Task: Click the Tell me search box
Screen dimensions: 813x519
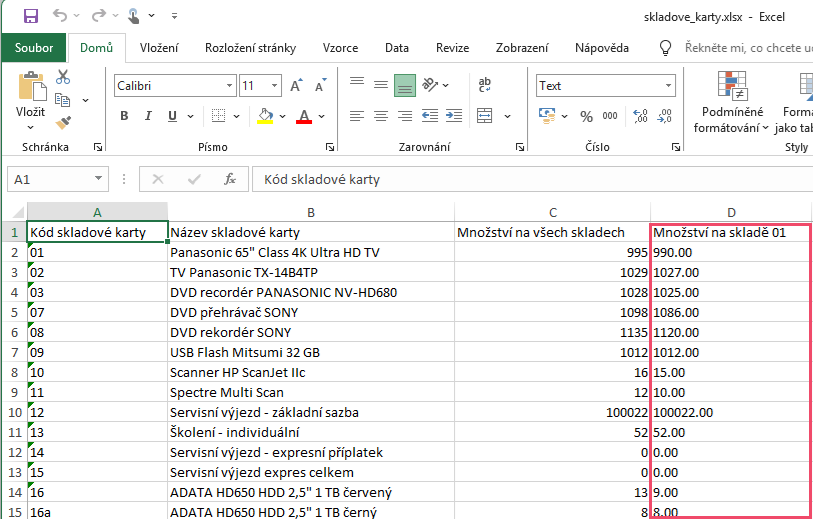Action: click(748, 48)
